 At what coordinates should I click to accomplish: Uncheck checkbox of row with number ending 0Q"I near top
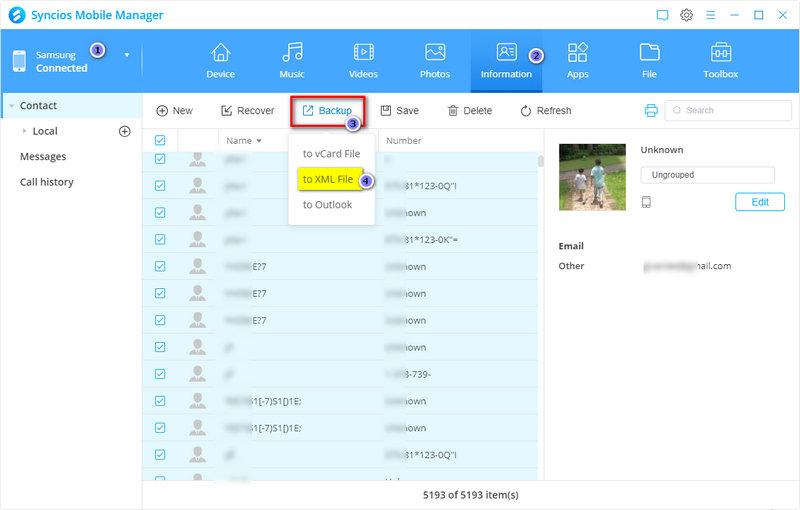click(160, 186)
